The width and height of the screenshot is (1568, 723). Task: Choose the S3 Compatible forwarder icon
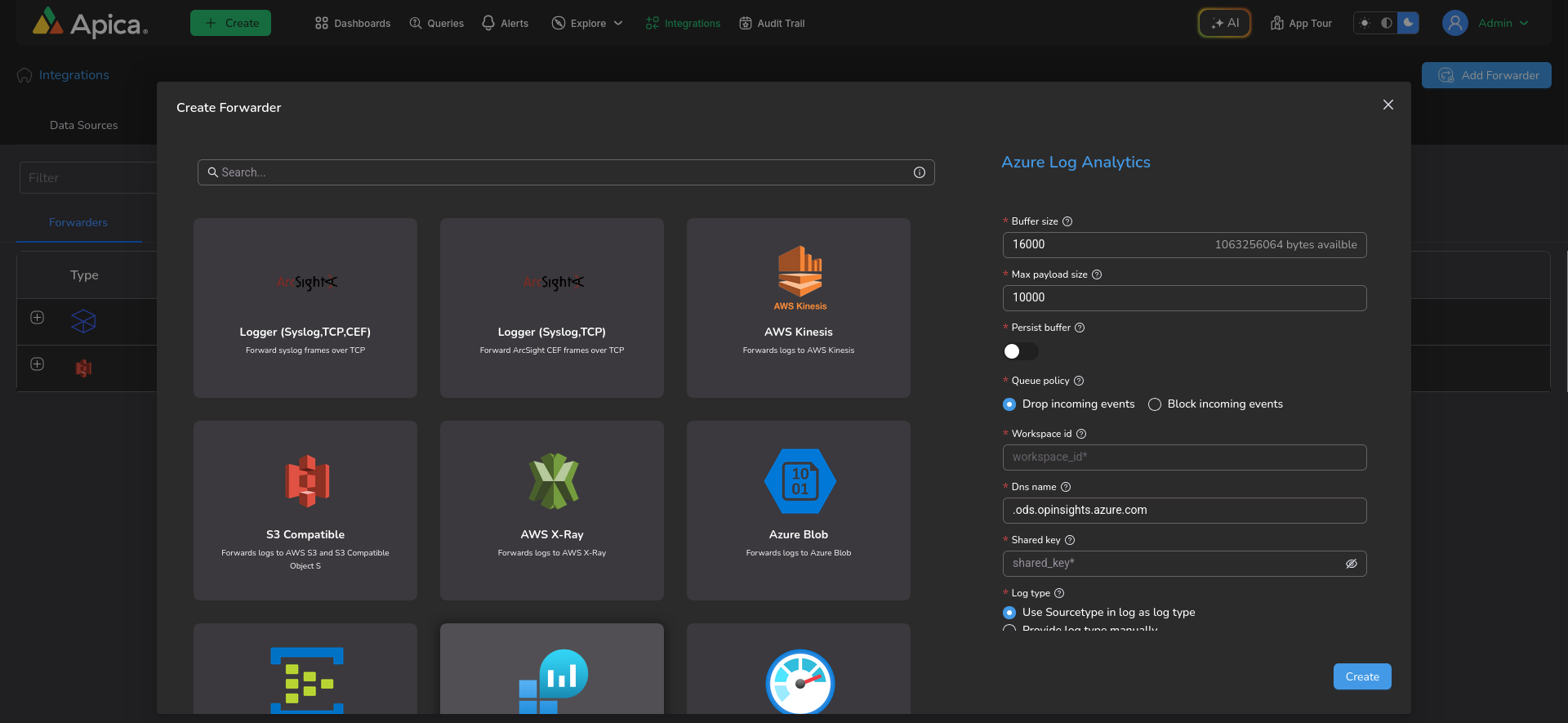pos(306,481)
